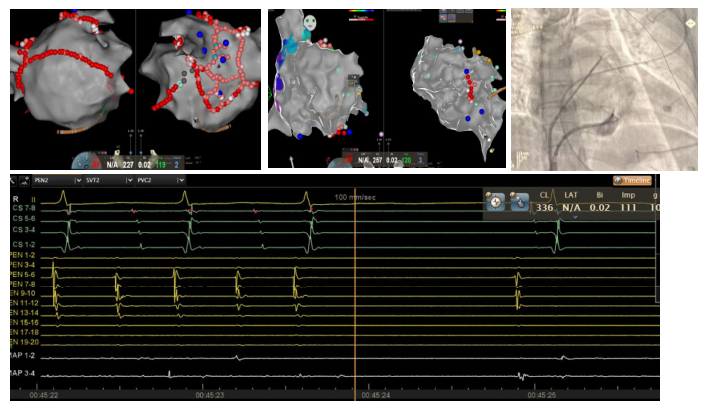Image resolution: width=707 pixels, height=414 pixels.
Task: Click the 227 value in left map bar
Action: (x=129, y=165)
